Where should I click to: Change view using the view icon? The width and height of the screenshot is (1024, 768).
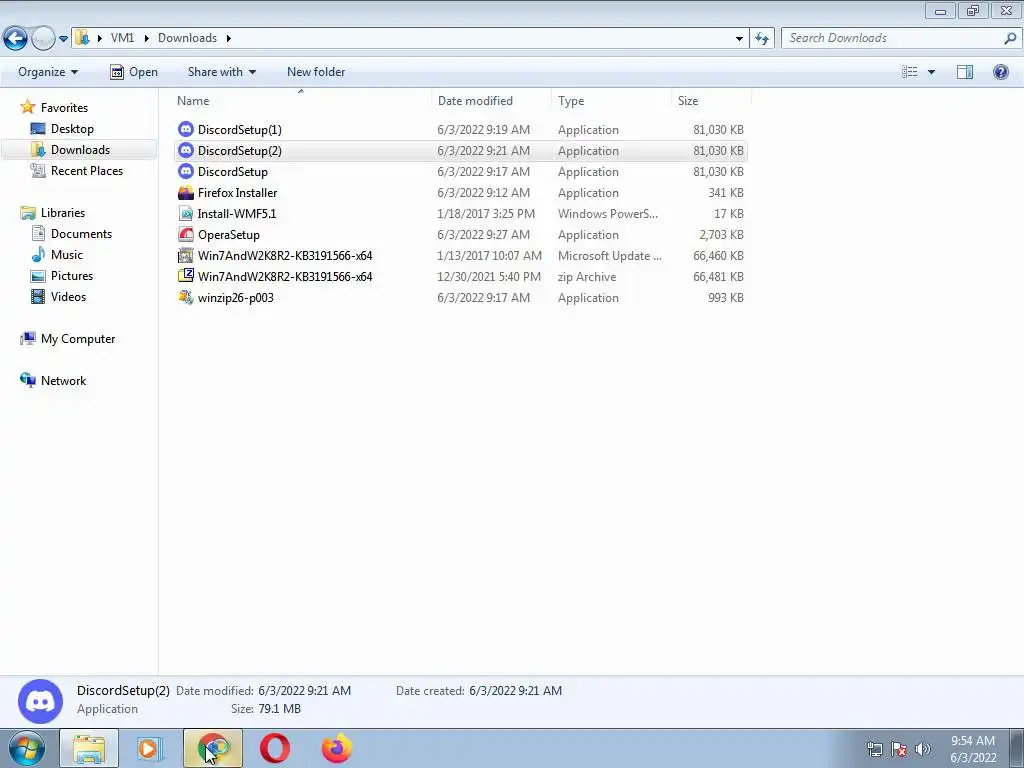(x=910, y=72)
